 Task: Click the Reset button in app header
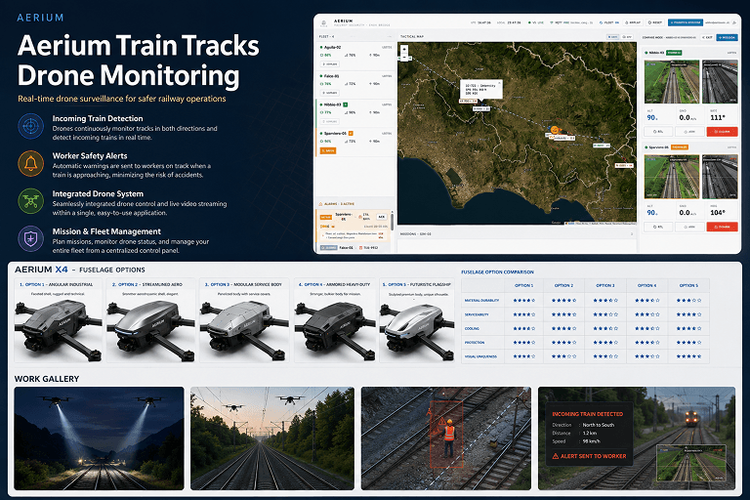coord(655,22)
